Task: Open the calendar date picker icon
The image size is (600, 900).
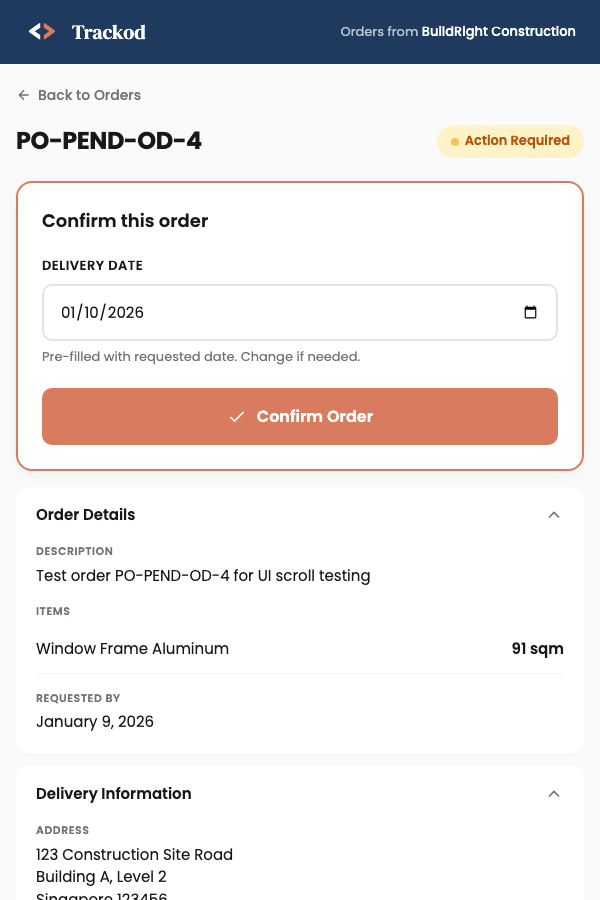Action: click(x=531, y=312)
